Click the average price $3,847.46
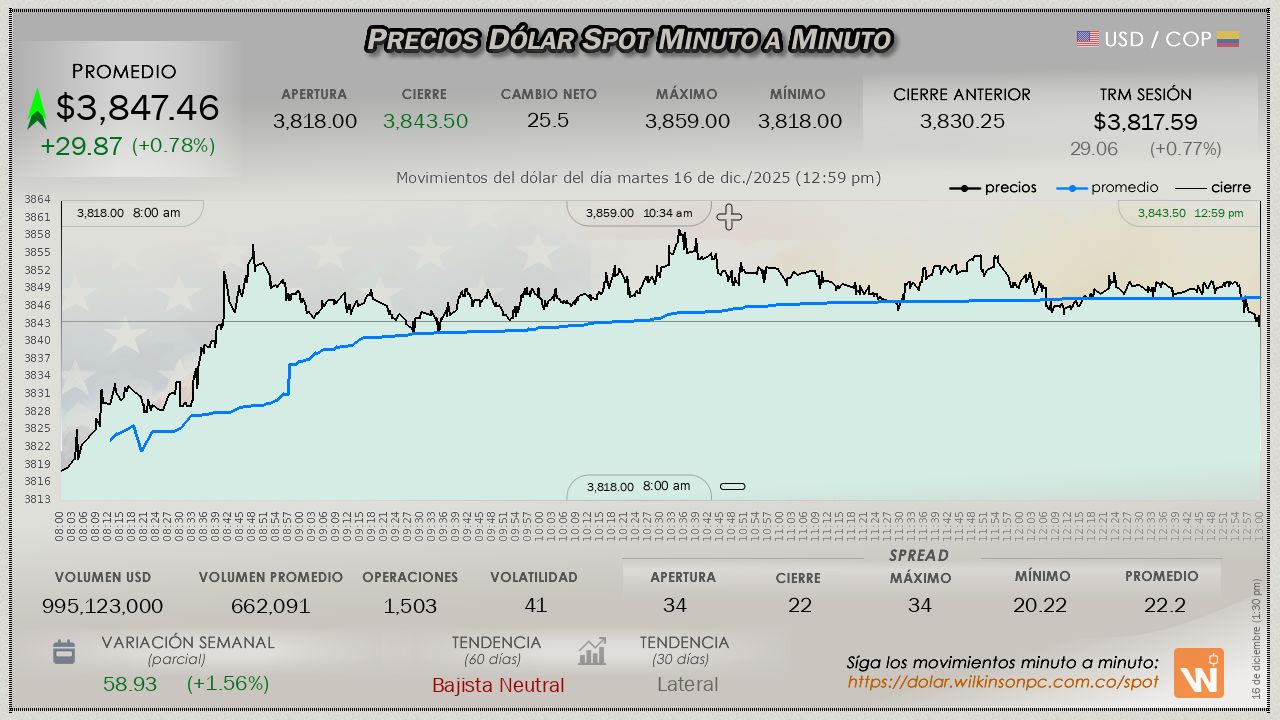The width and height of the screenshot is (1280, 720). (137, 108)
